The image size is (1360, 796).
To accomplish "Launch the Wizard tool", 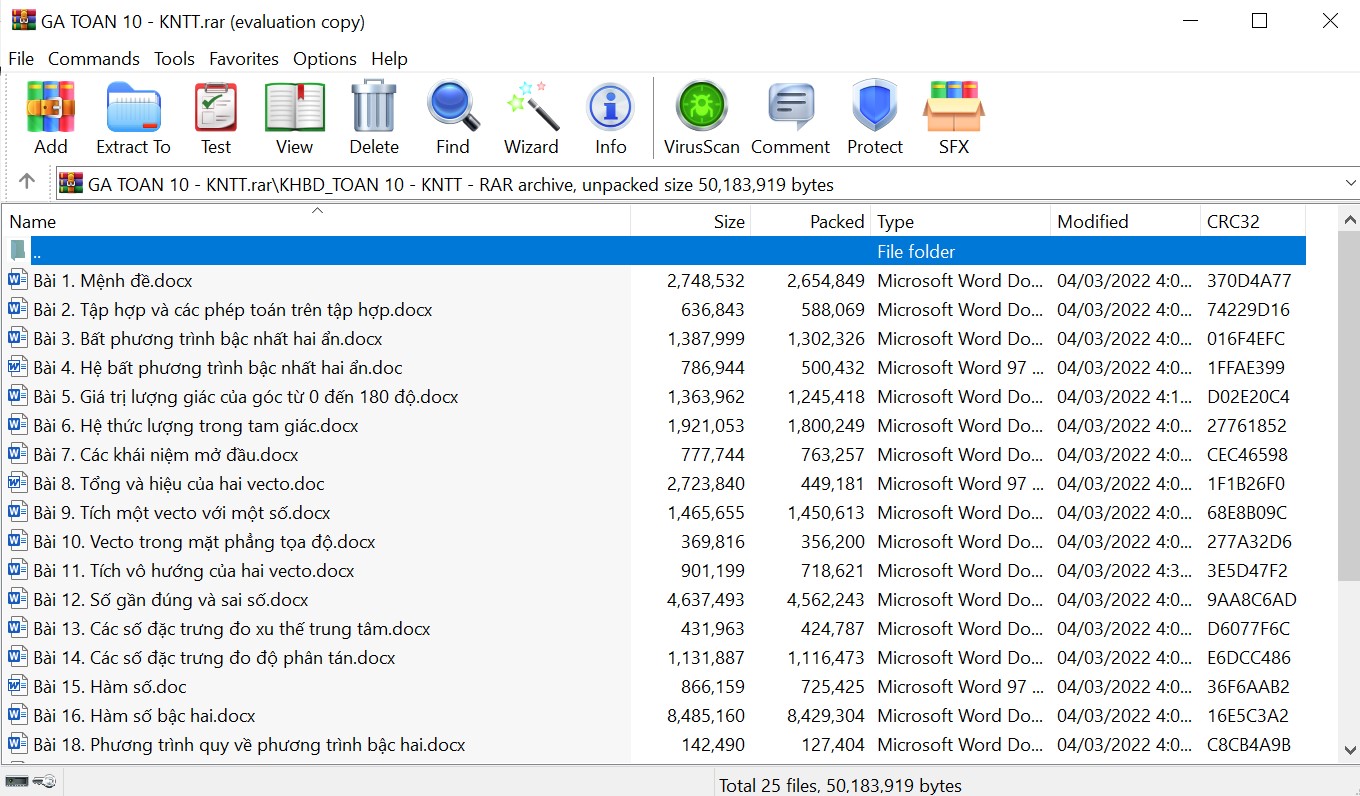I will pyautogui.click(x=531, y=118).
